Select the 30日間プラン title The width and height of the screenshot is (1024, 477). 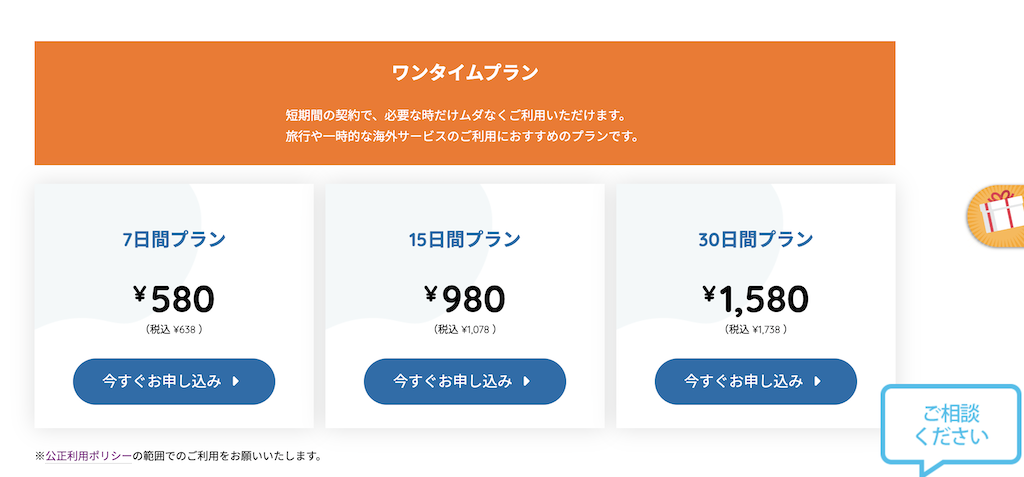[x=755, y=239]
